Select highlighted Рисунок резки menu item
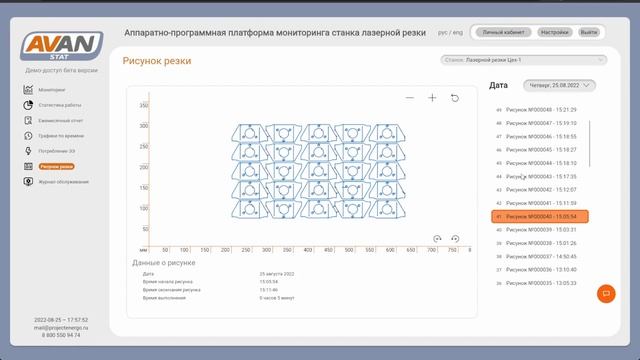The image size is (640, 360). click(56, 167)
